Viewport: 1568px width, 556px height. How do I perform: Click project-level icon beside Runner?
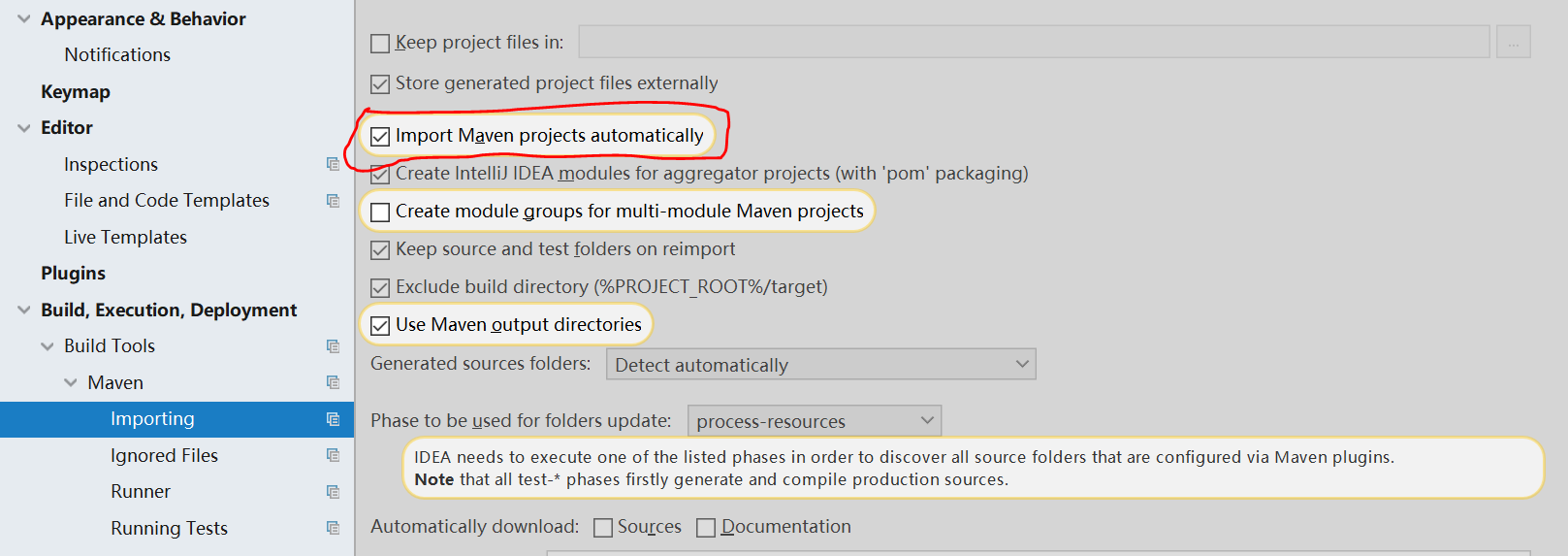[333, 492]
